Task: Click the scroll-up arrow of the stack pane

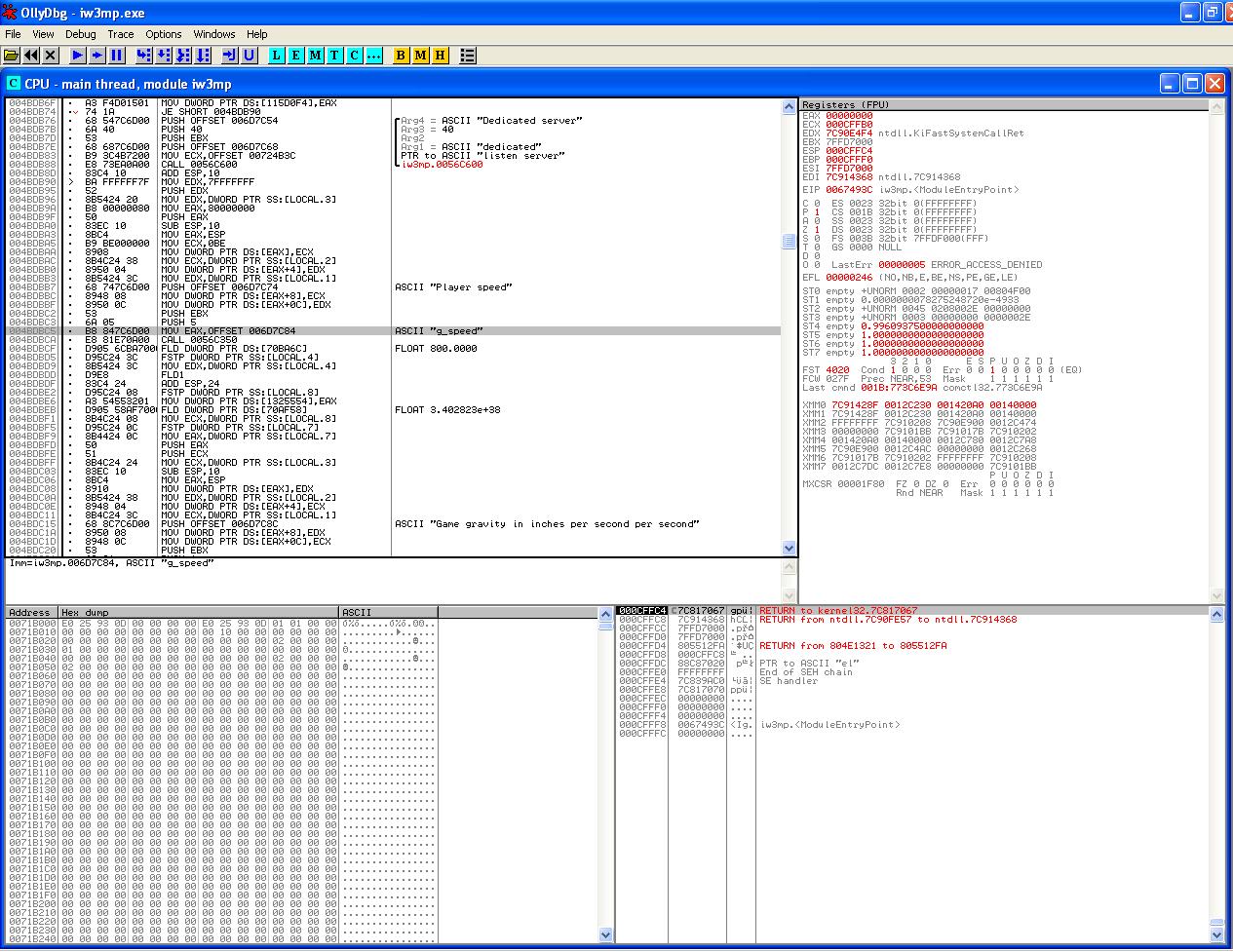Action: point(1216,613)
